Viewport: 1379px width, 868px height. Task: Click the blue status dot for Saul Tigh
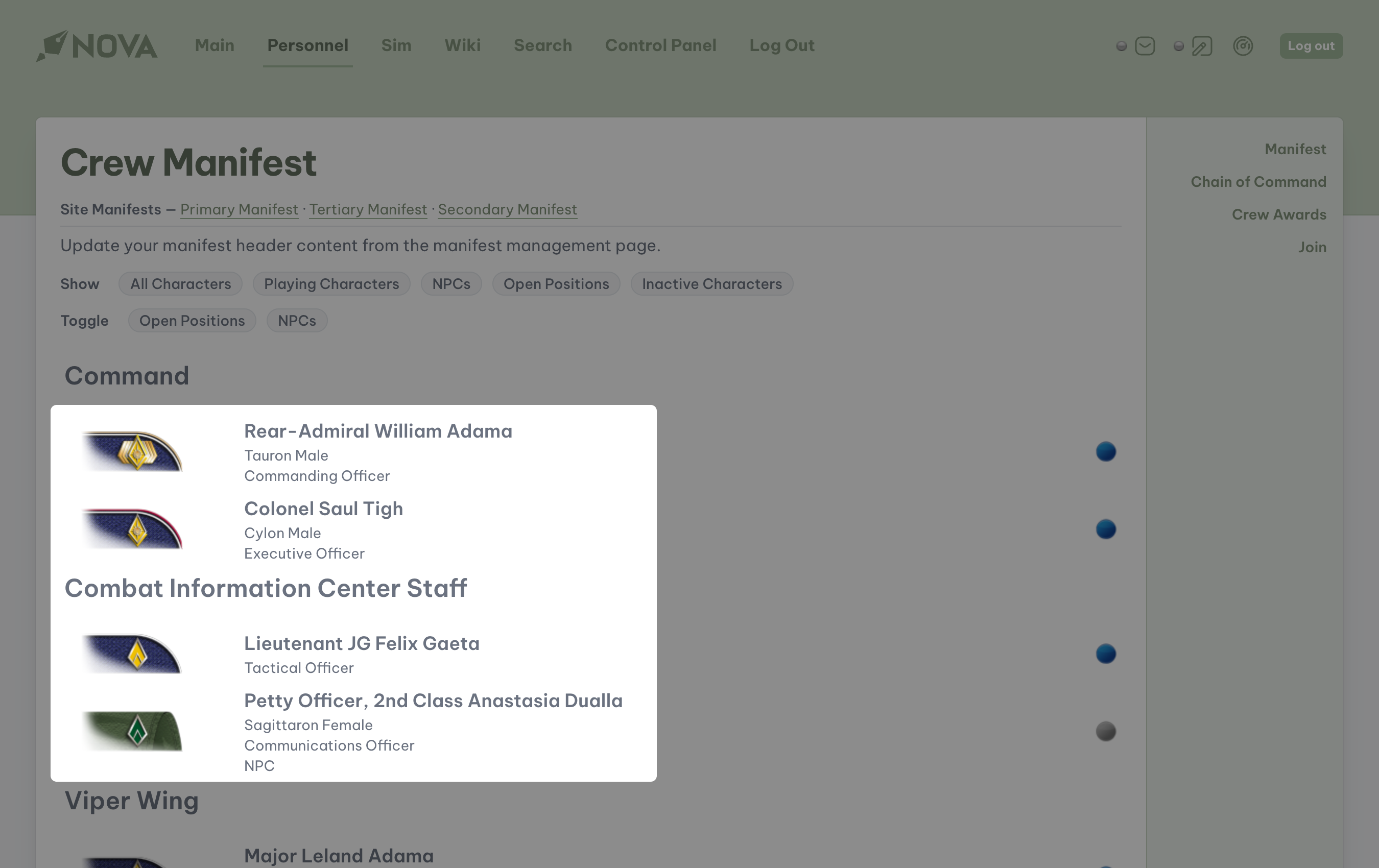point(1105,529)
